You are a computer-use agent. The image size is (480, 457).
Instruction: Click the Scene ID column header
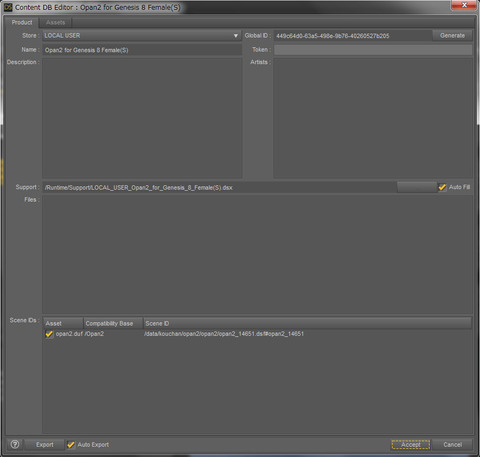(307, 323)
